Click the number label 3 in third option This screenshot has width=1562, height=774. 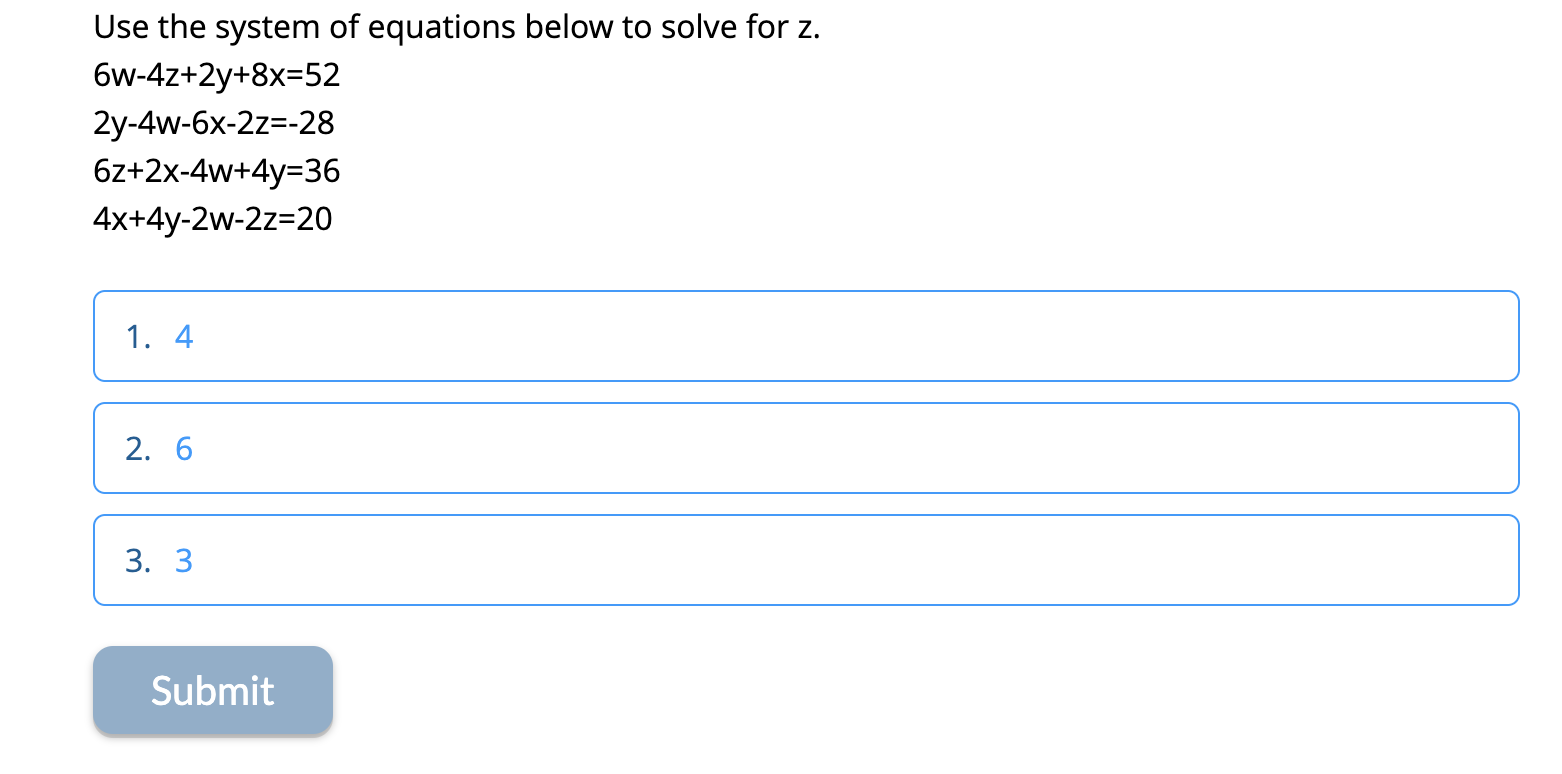coord(138,560)
